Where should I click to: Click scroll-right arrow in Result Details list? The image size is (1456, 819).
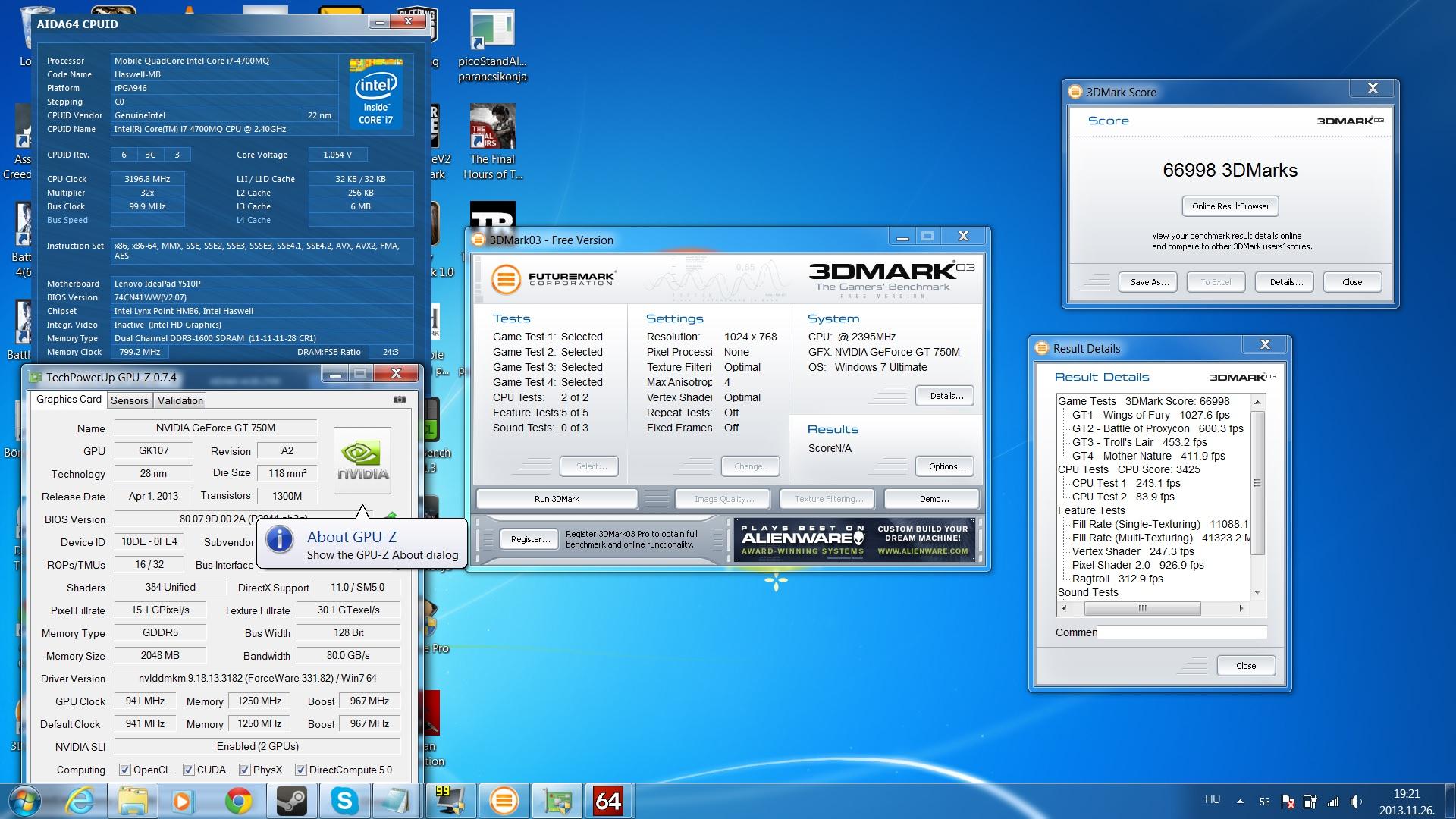click(1241, 608)
